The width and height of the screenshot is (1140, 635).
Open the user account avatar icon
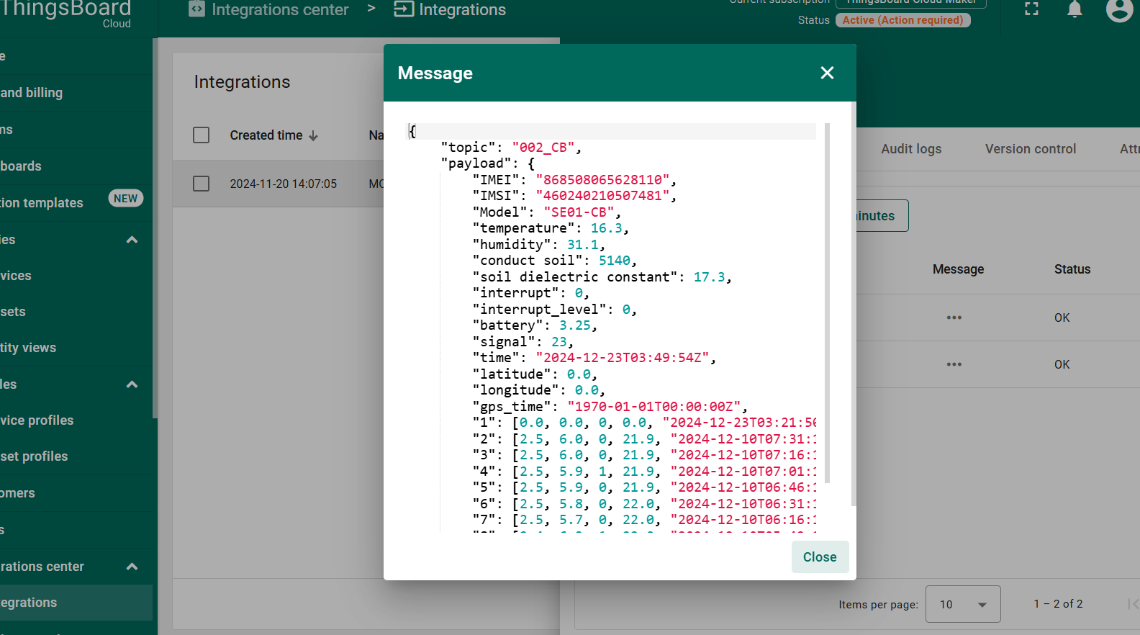pyautogui.click(x=1120, y=9)
